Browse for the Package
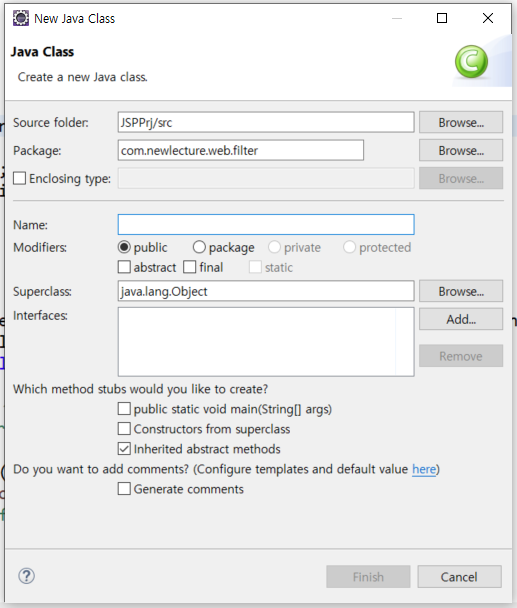Image resolution: width=517 pixels, height=608 pixels. point(461,150)
